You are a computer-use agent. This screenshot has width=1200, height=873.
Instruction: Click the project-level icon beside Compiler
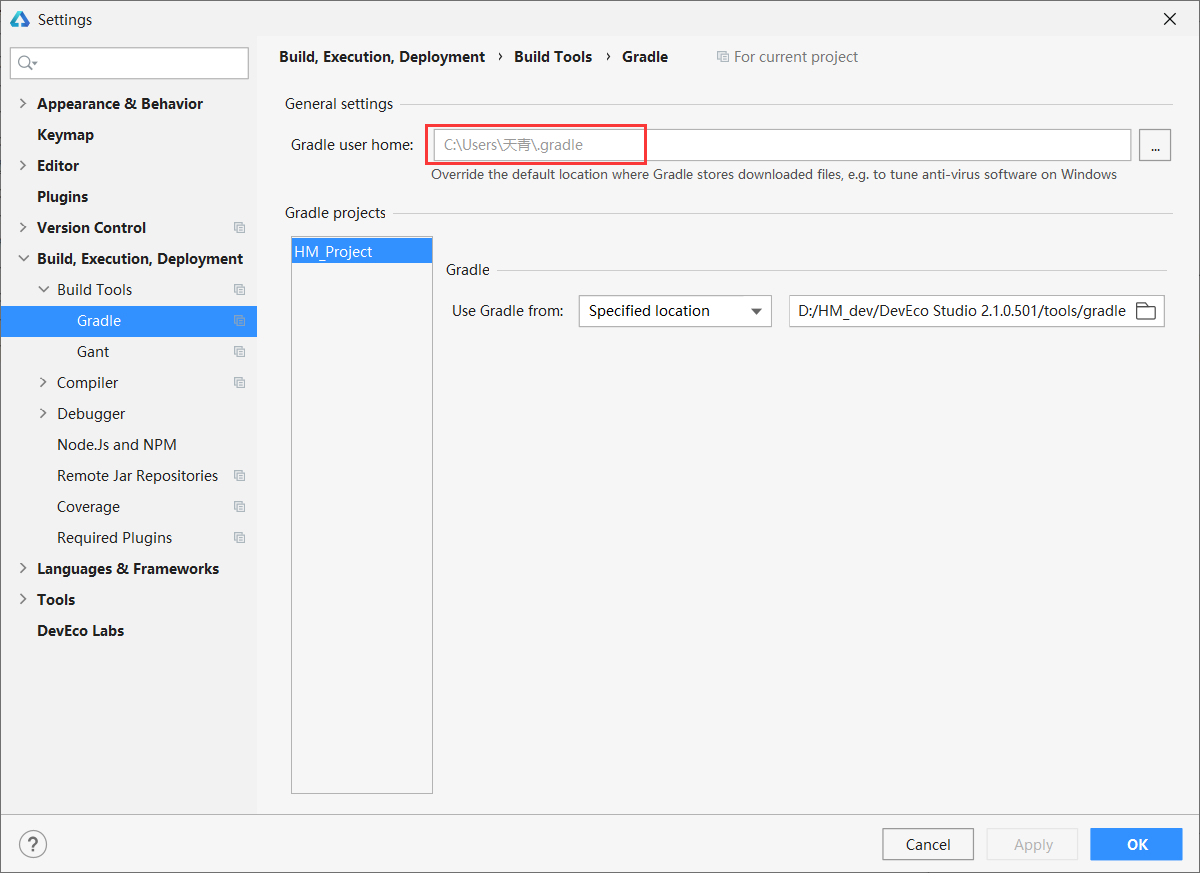pyautogui.click(x=239, y=383)
